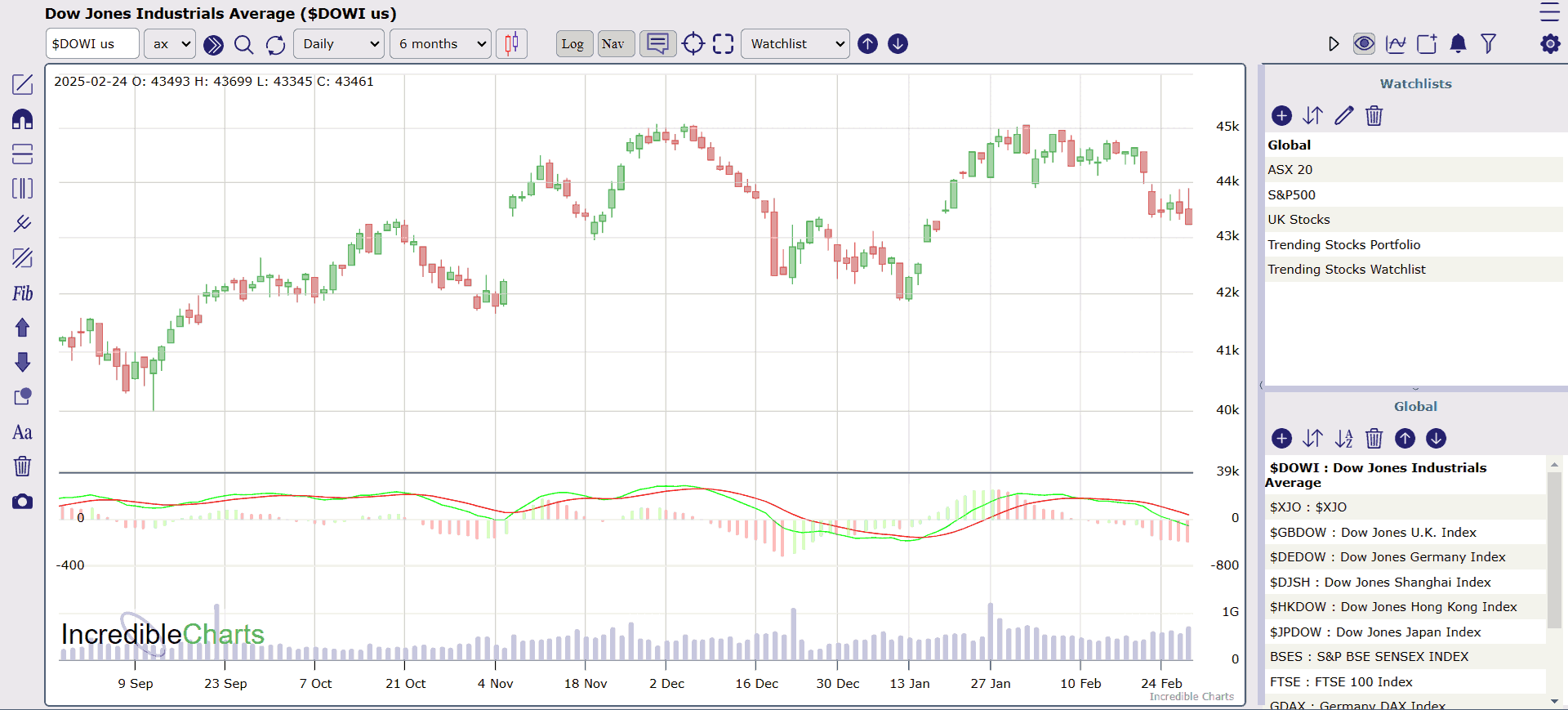1568x710 pixels.
Task: Select the Aa text annotation tool
Action: 23,432
